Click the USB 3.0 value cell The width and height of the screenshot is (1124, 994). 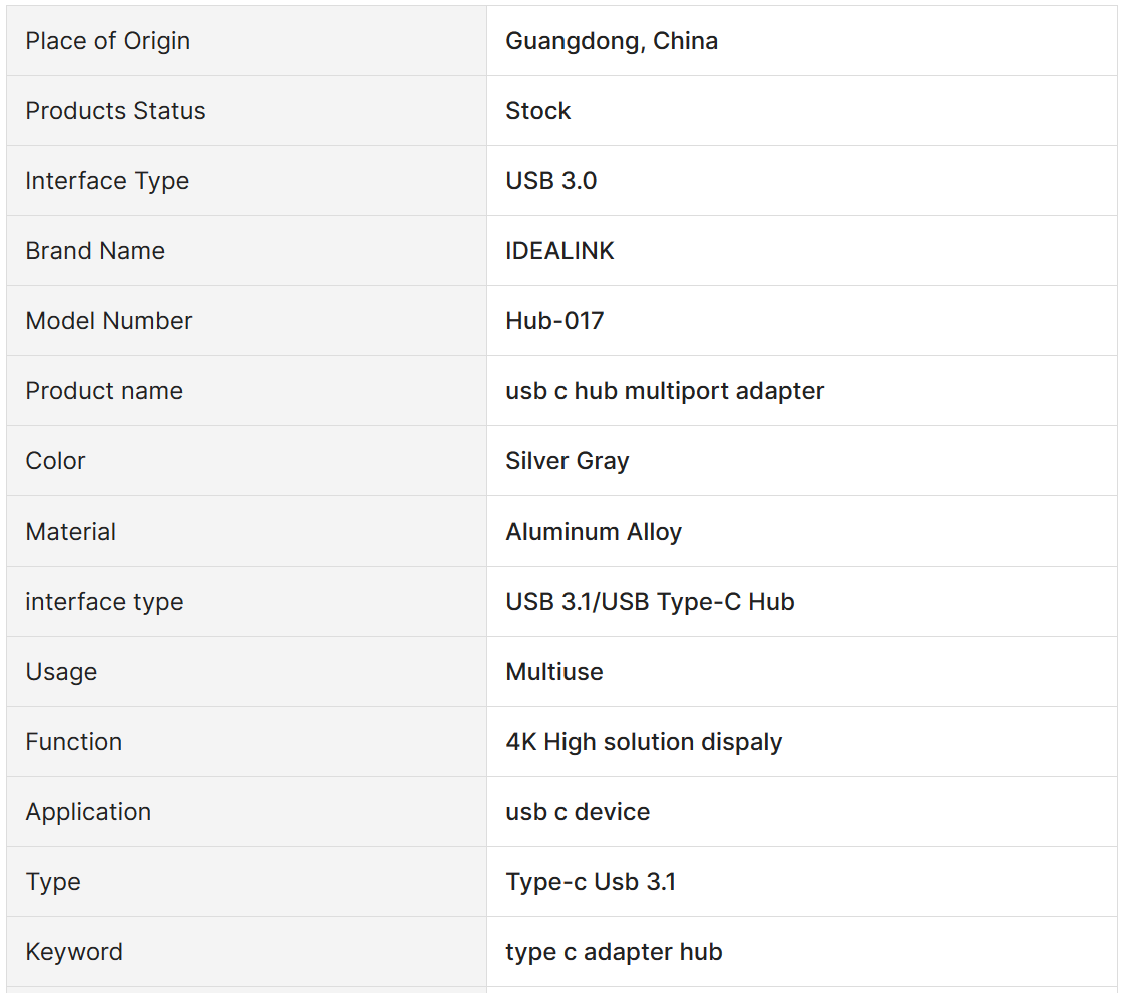tap(551, 181)
